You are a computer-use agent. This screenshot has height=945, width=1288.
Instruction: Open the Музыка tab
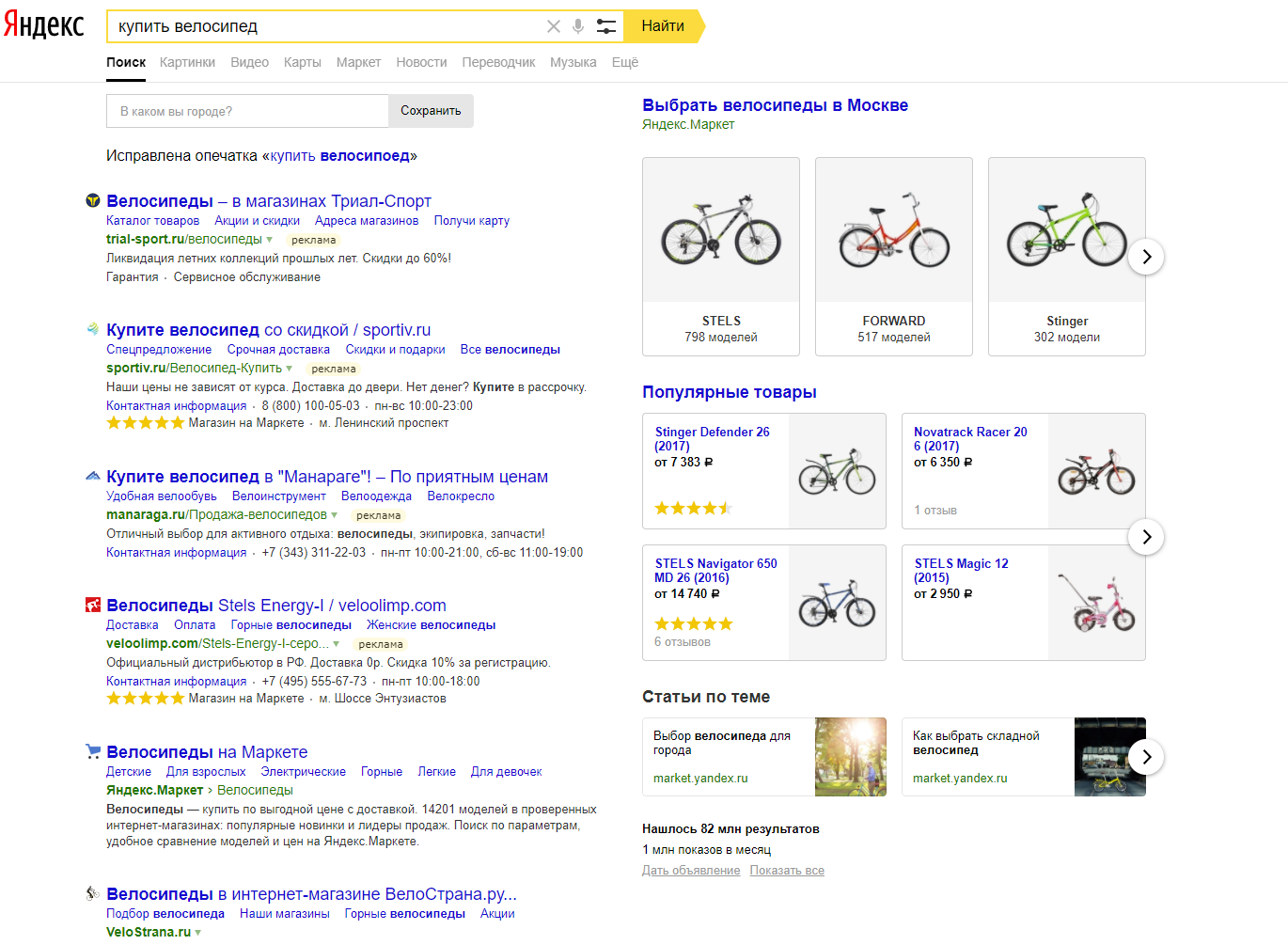tap(573, 62)
